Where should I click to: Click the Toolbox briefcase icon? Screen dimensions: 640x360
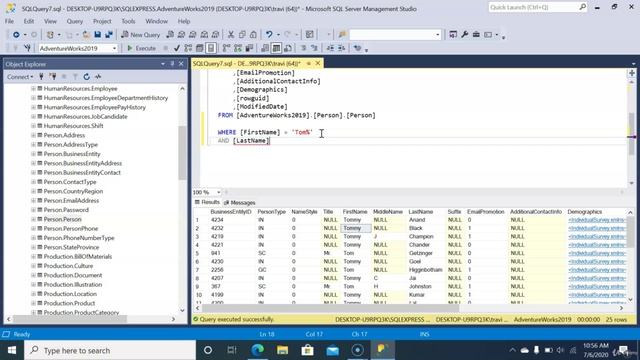476,35
